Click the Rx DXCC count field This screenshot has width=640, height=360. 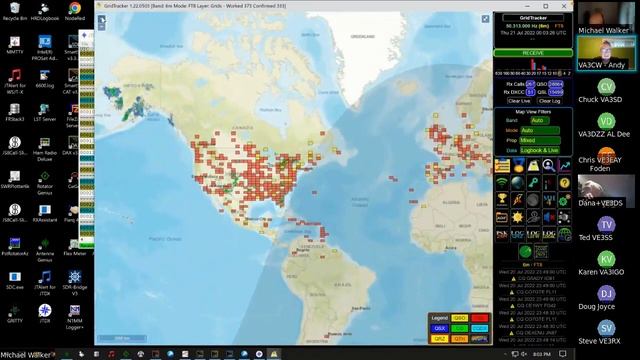pyautogui.click(x=530, y=92)
